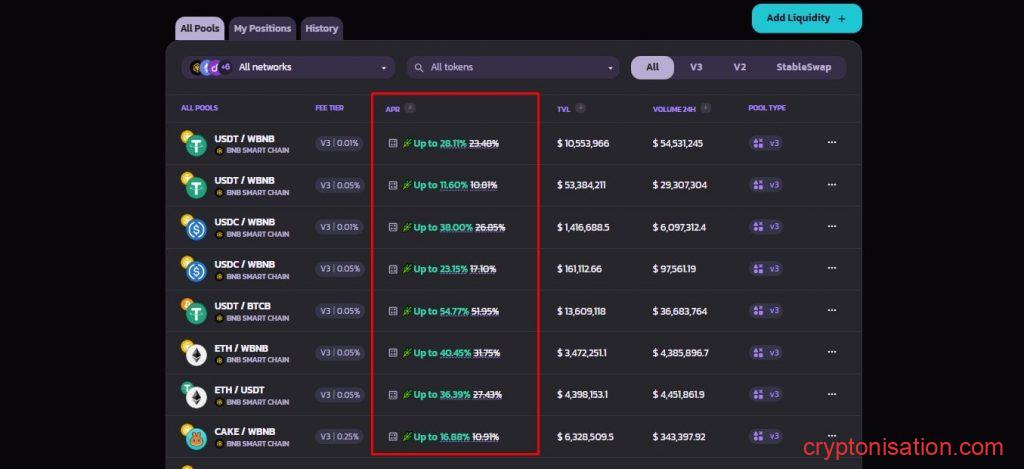
Task: Click the All Pools column header
Action: (x=199, y=108)
